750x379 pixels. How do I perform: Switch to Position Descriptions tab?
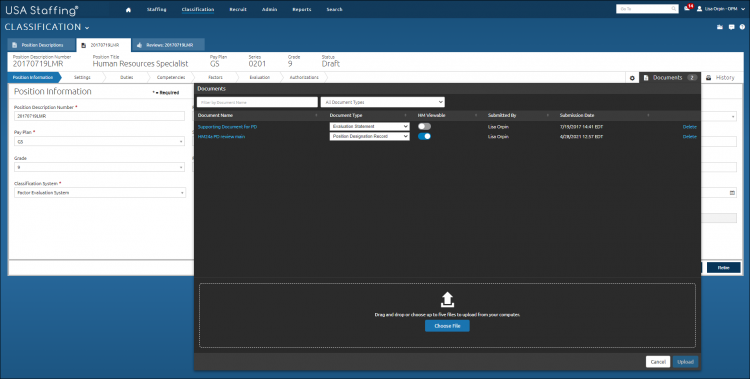tap(42, 45)
